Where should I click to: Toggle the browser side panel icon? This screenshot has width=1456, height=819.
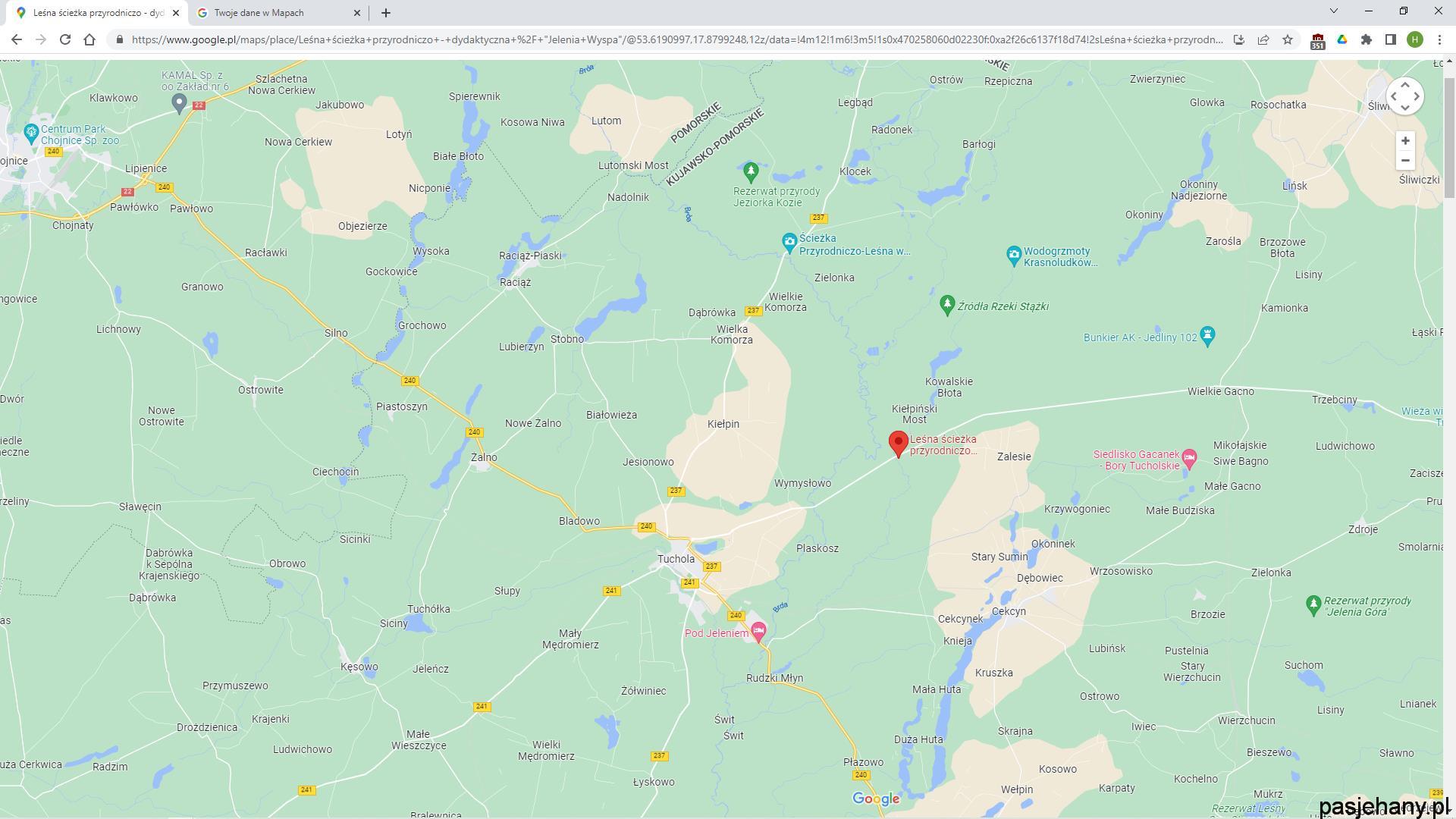click(x=1391, y=39)
